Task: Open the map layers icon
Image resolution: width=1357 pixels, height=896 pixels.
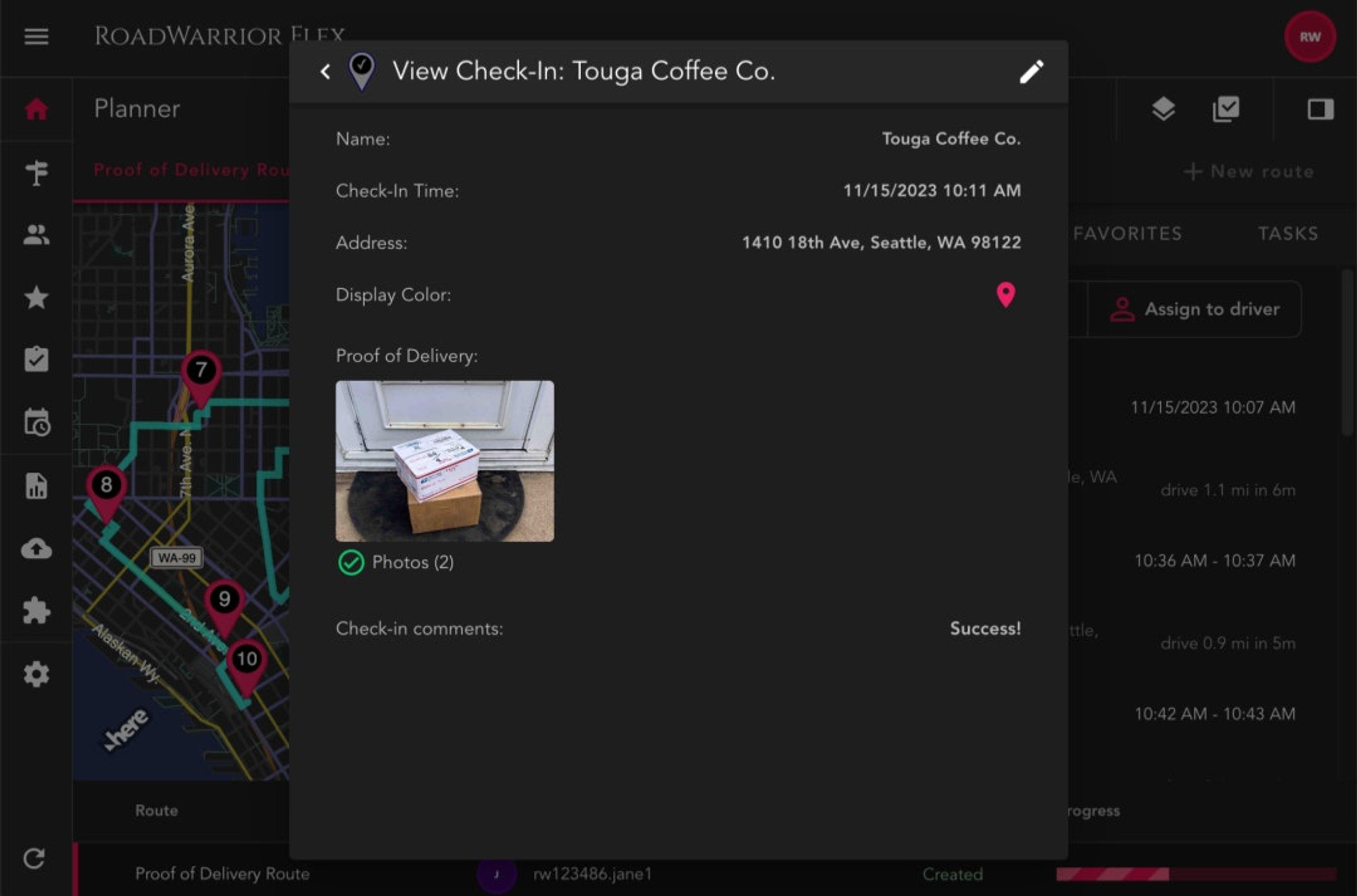Action: pyautogui.click(x=1163, y=109)
